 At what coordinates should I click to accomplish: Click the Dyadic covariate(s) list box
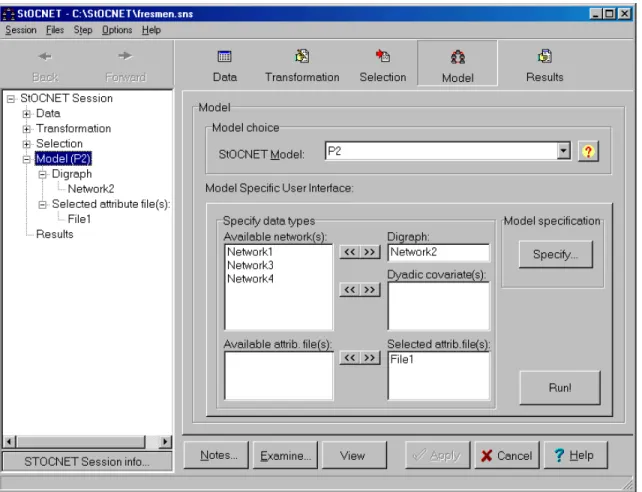[x=438, y=305]
